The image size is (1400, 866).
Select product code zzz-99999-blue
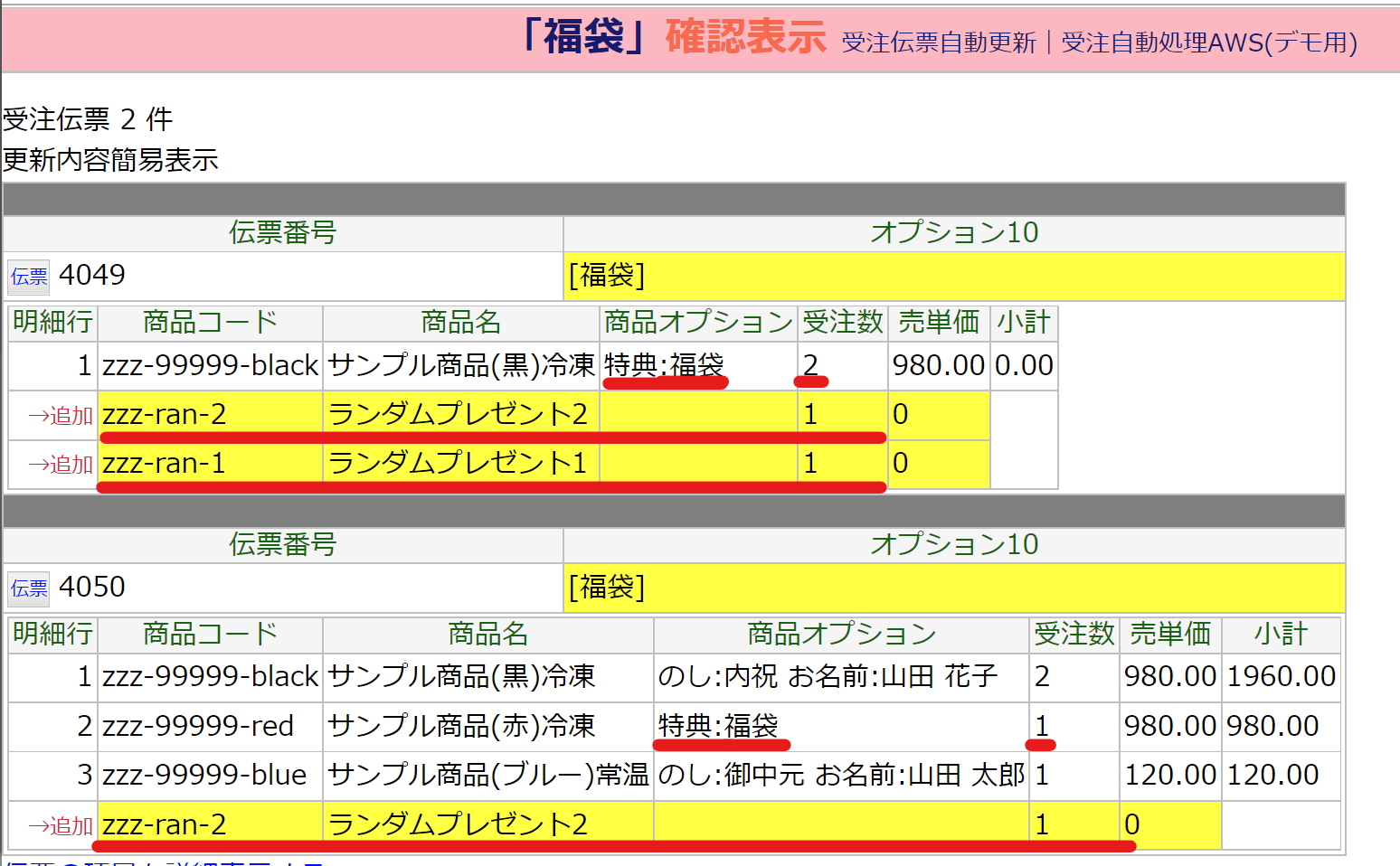click(204, 775)
